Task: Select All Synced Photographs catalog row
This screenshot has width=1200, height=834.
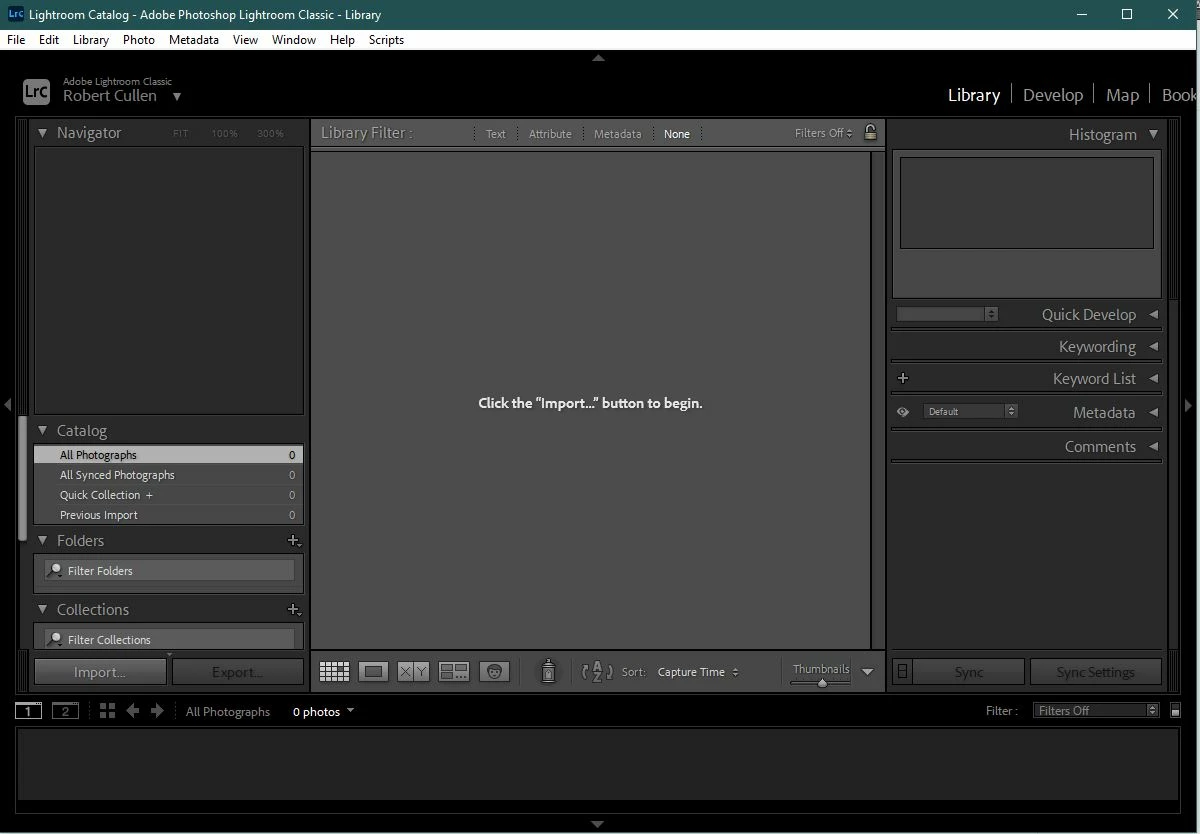Action: tap(168, 475)
